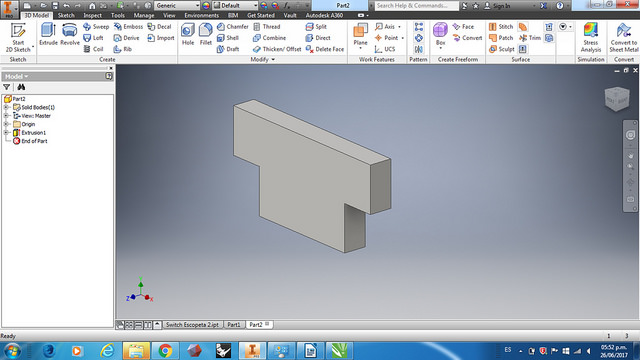Convert to Sheet Metal
Image resolution: width=640 pixels, height=360 pixels.
(x=623, y=38)
